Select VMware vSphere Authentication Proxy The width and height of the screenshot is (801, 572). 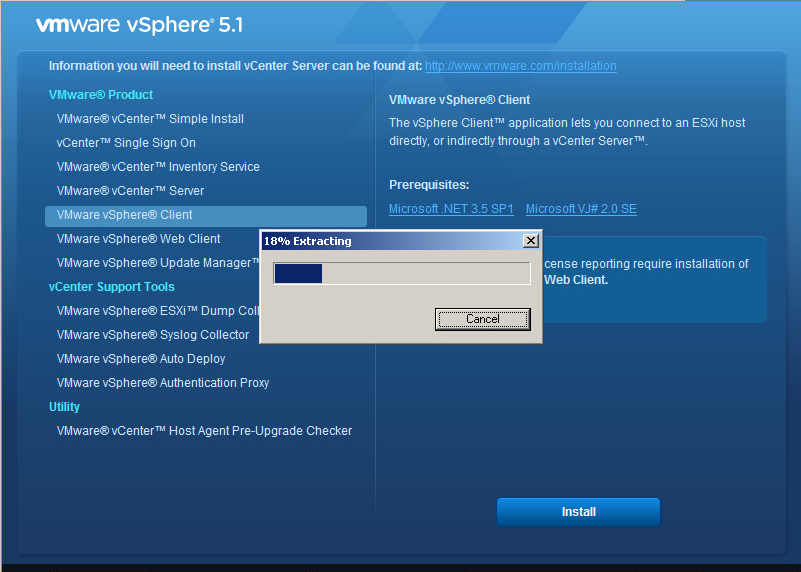163,383
